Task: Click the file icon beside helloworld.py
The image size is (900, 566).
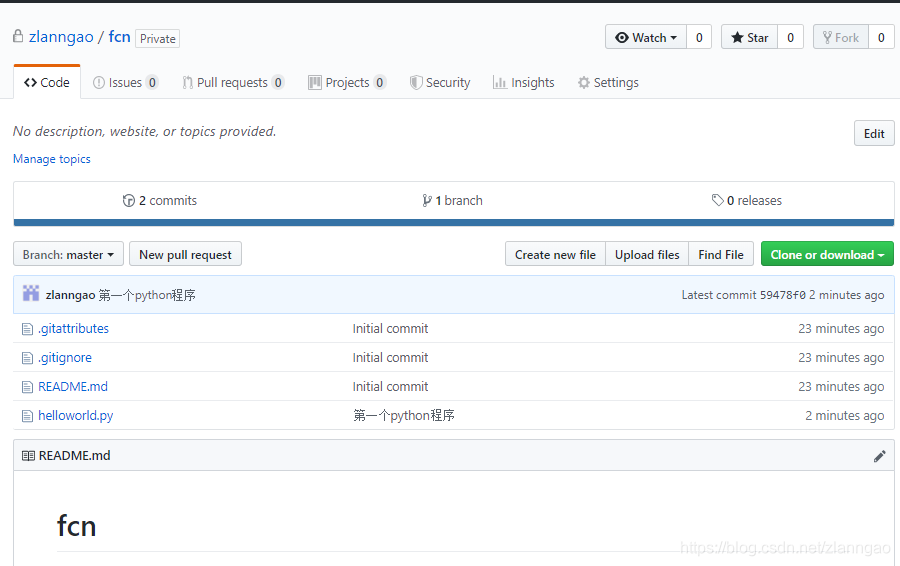Action: [27, 416]
